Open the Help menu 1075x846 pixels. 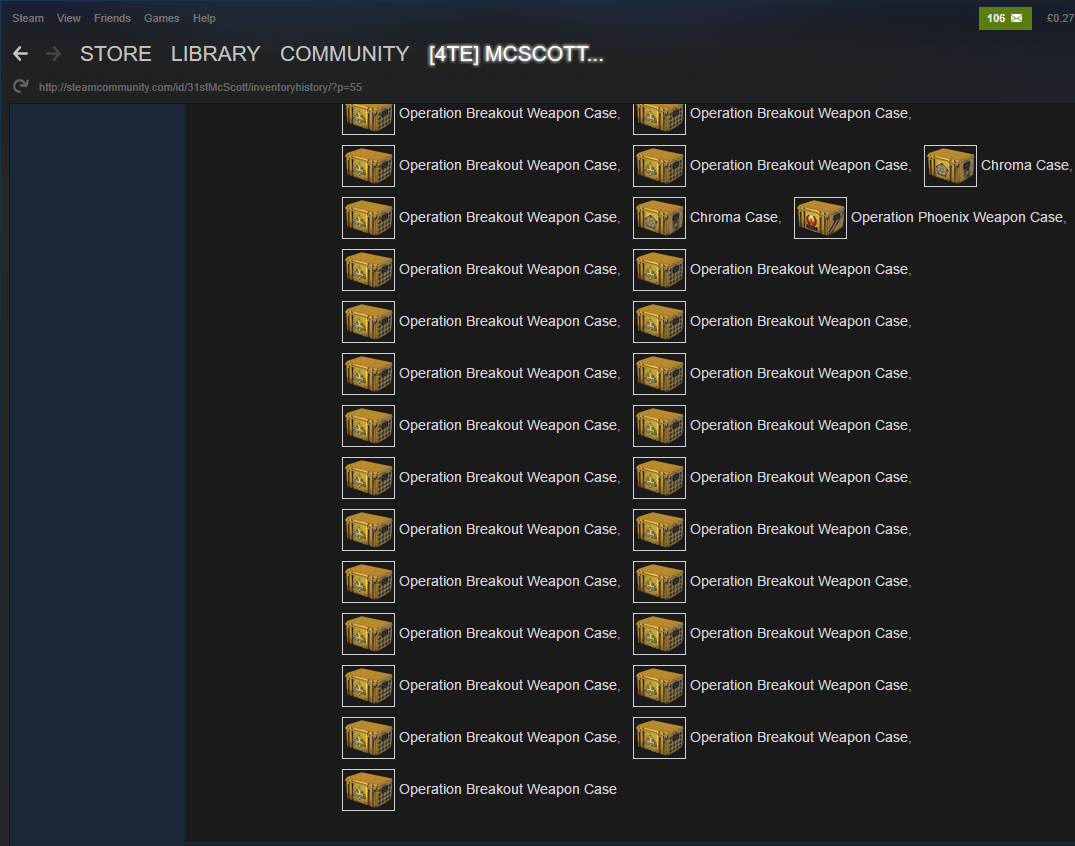tap(204, 18)
